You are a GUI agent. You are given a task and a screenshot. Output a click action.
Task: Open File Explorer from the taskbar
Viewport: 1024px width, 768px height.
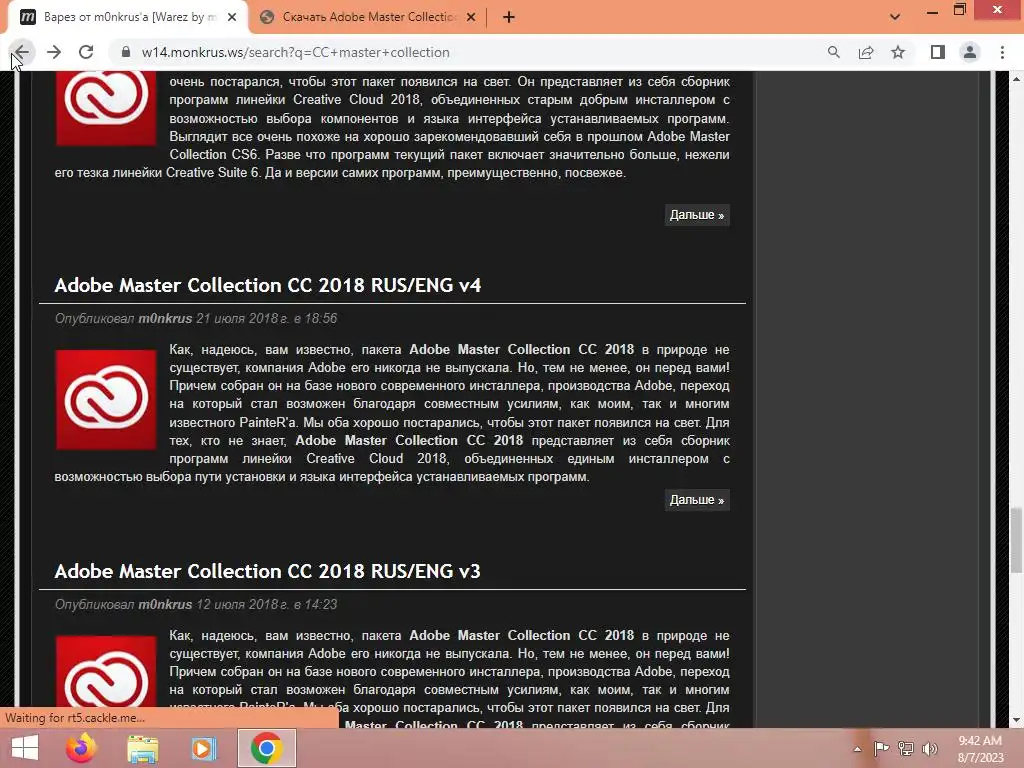pyautogui.click(x=142, y=748)
